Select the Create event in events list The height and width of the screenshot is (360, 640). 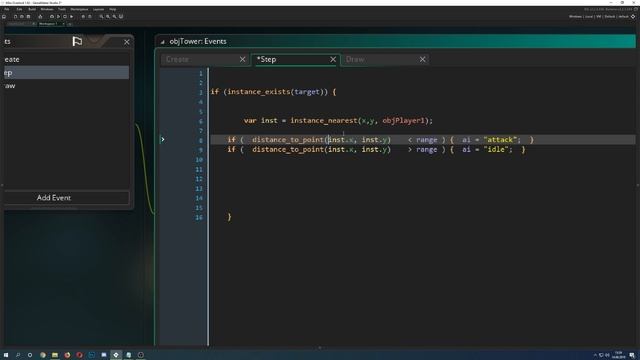coord(67,60)
